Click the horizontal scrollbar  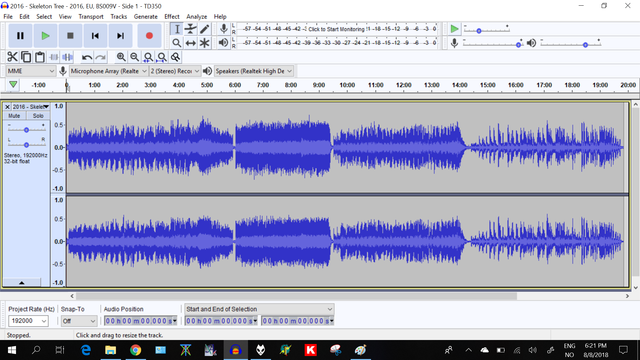pyautogui.click(x=296, y=296)
